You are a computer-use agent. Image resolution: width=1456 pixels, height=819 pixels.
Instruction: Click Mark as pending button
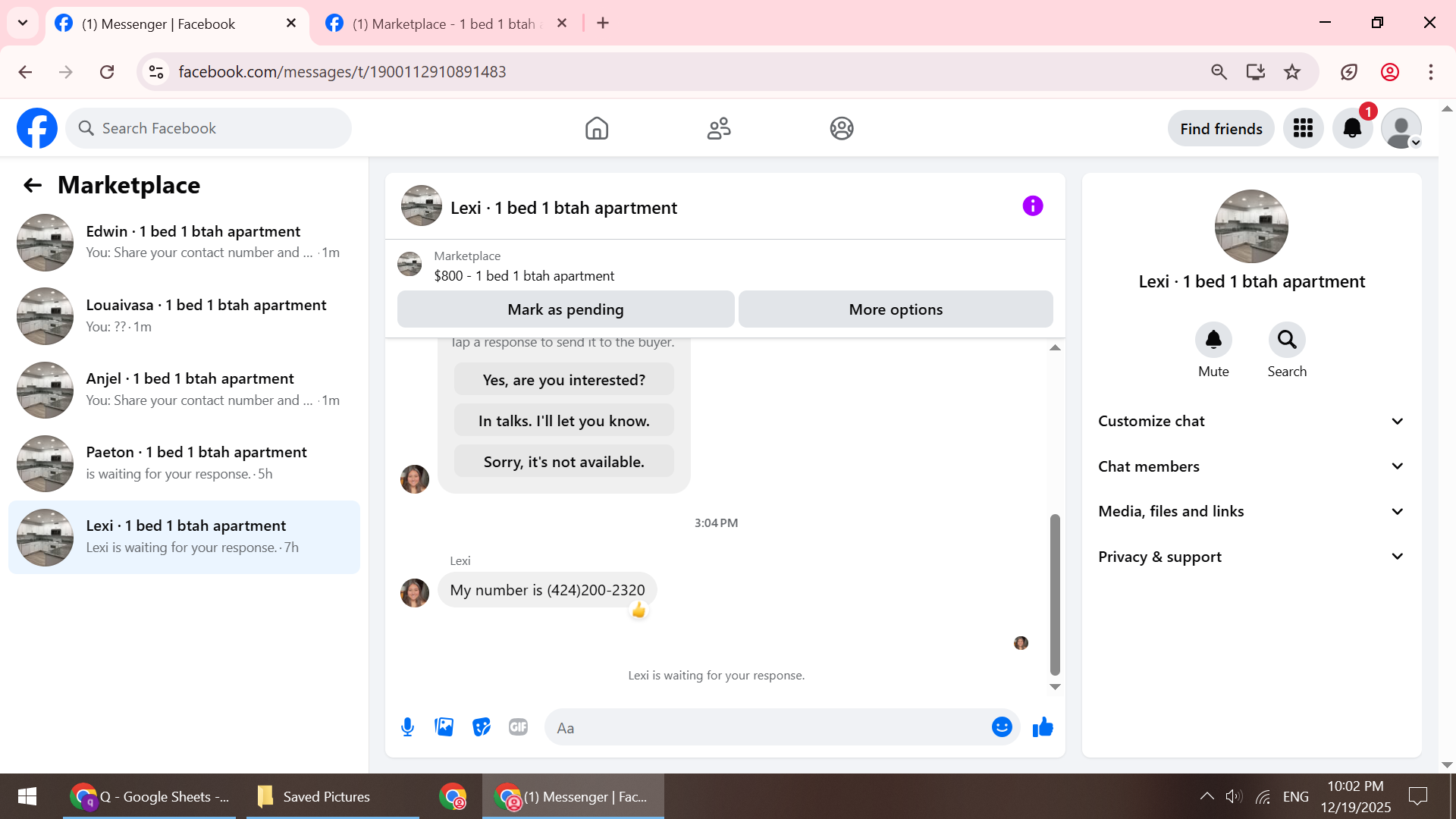566,309
